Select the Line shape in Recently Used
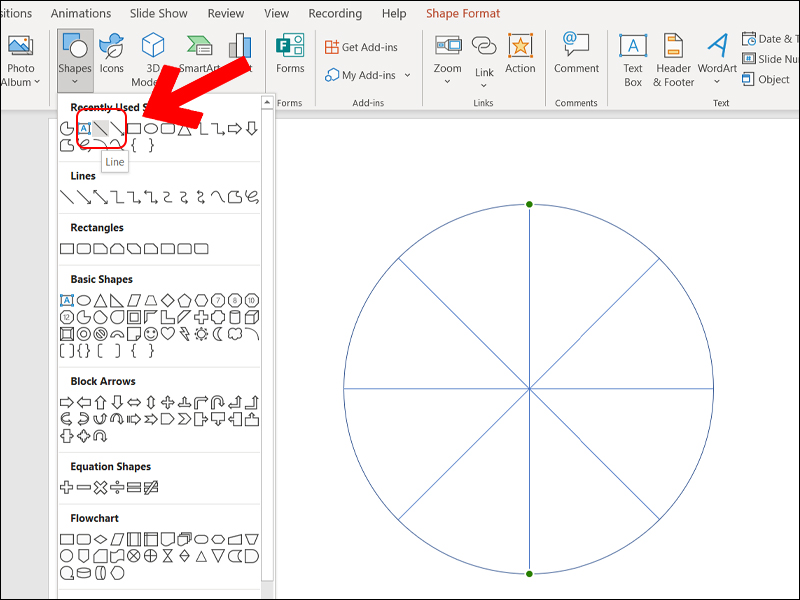Viewport: 800px width, 600px height. pos(101,128)
